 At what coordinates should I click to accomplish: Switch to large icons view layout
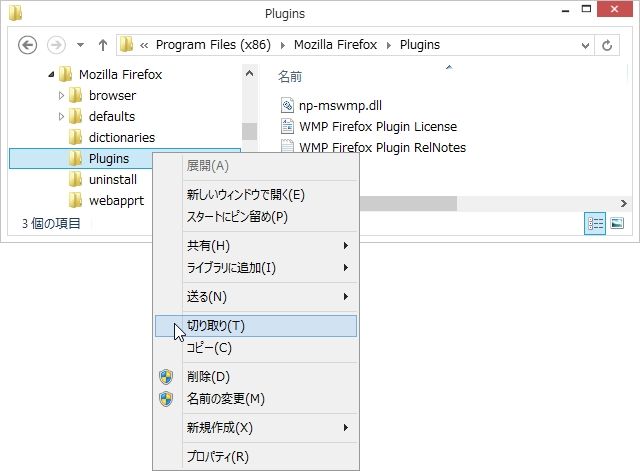[617, 223]
